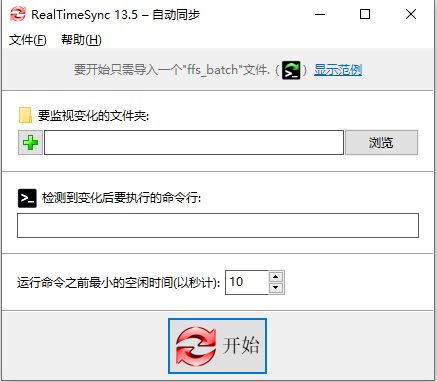The image size is (437, 382).
Task: Click the ffs_batch hint text in banner
Action: coord(172,70)
